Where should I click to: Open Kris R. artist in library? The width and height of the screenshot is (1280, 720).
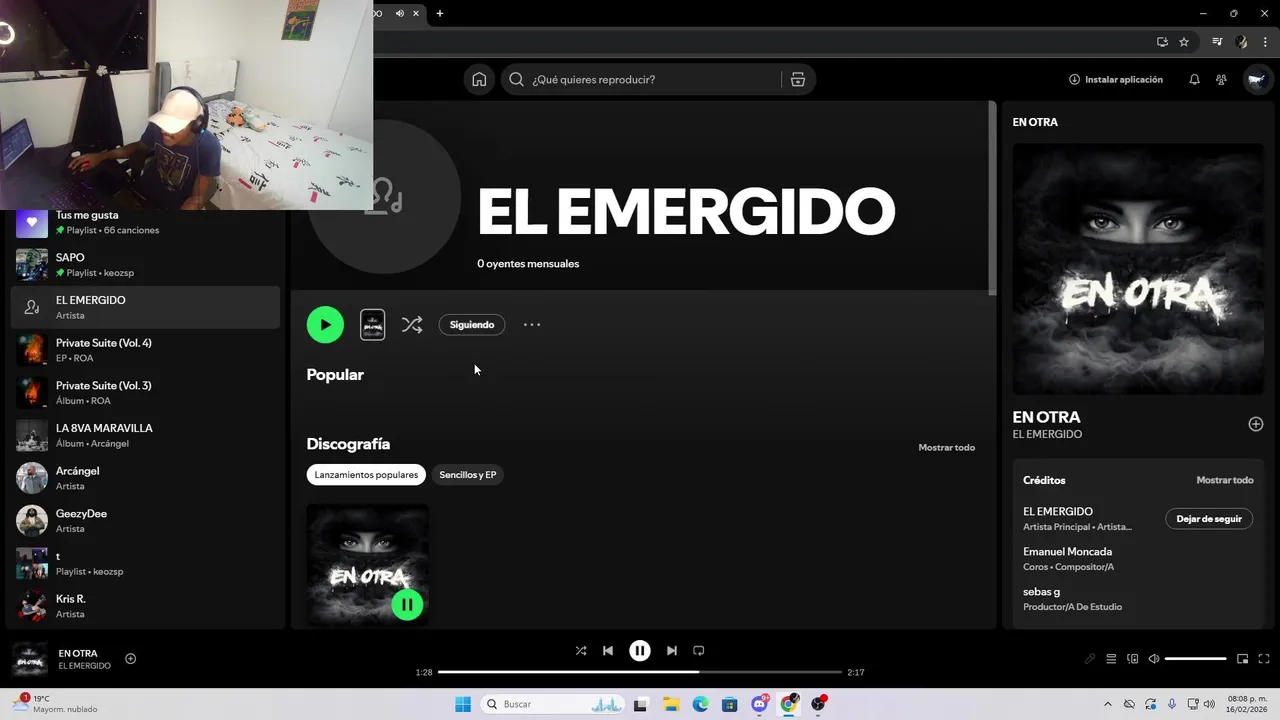pos(145,606)
